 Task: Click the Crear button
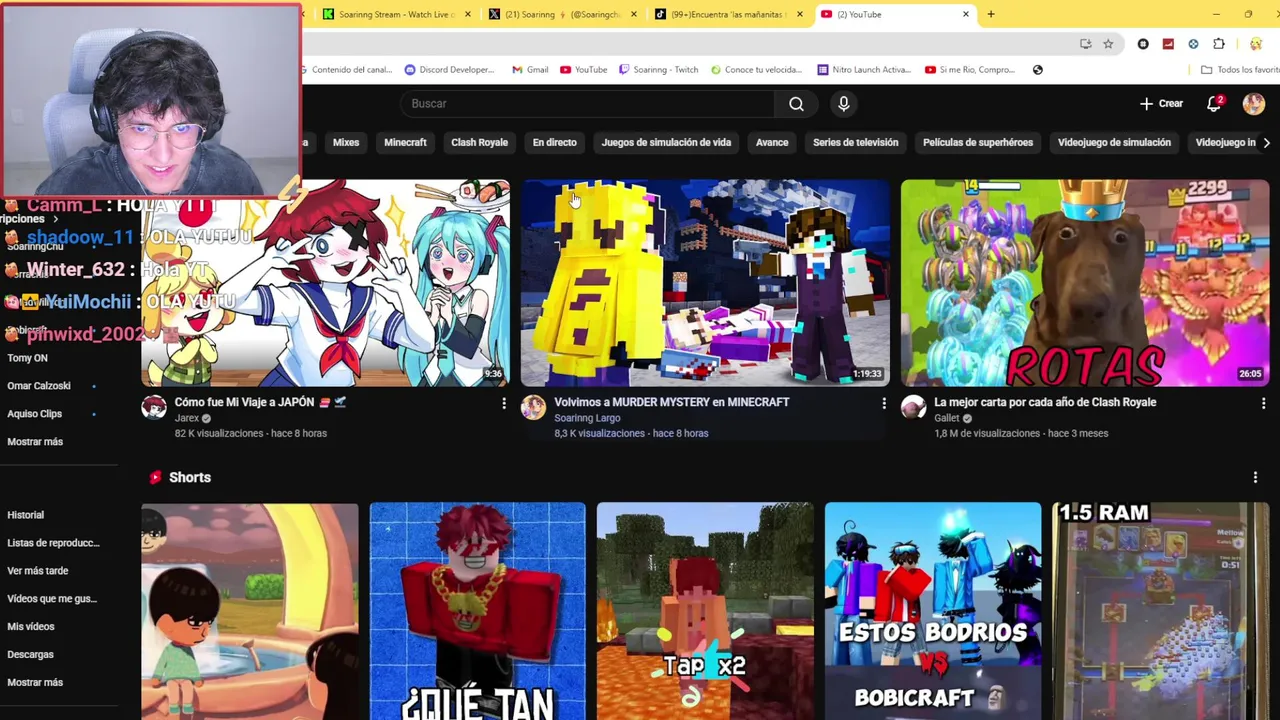[1161, 104]
